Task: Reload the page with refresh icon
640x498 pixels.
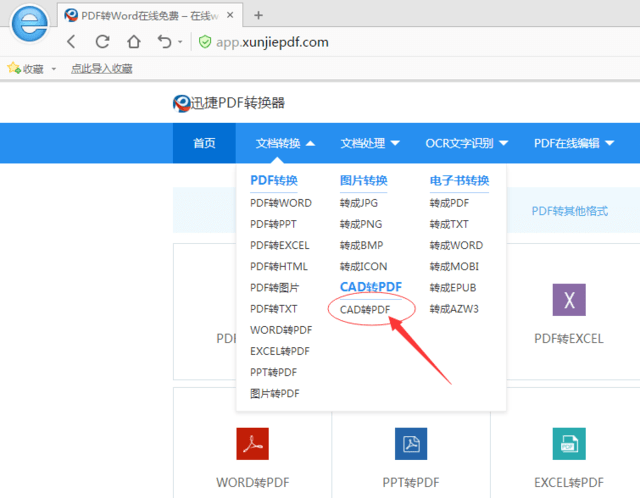Action: 102,42
